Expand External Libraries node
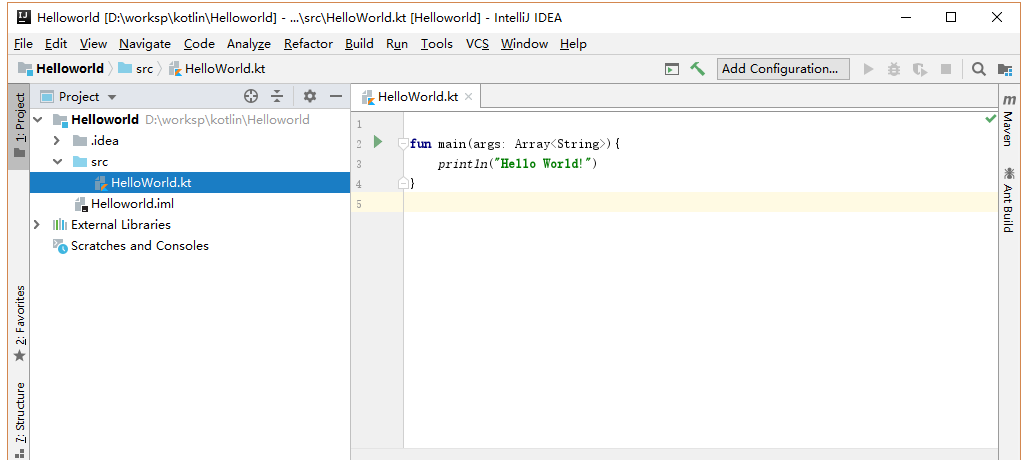 pos(37,225)
